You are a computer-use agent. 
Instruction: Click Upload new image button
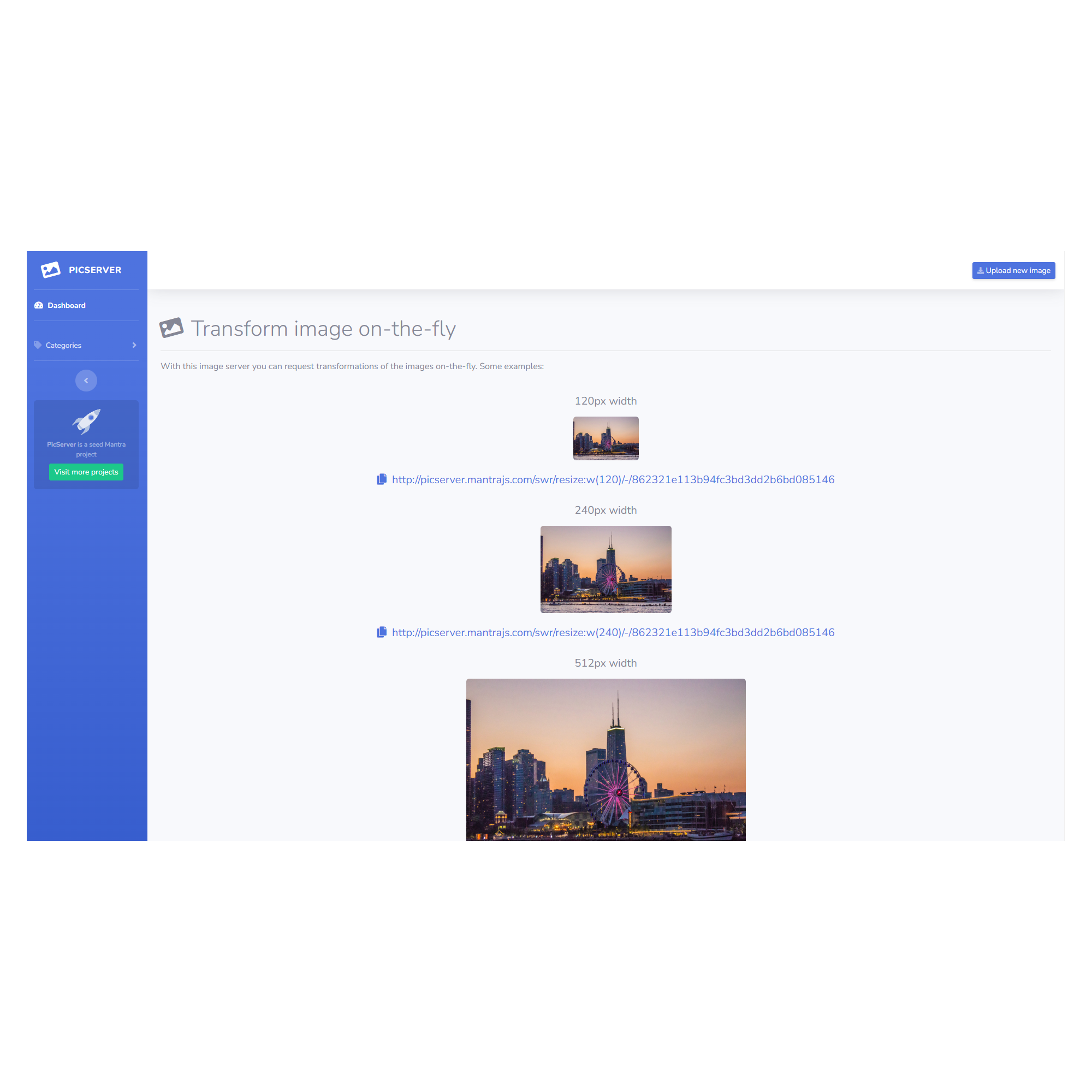point(1013,270)
